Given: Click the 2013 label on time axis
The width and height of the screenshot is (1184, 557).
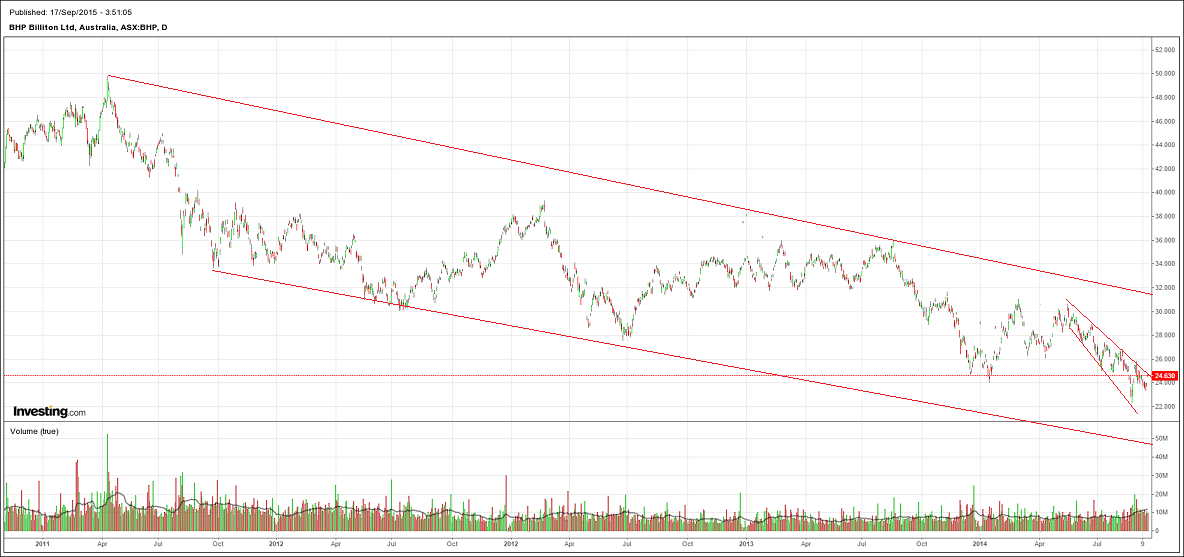Looking at the screenshot, I should coord(746,543).
